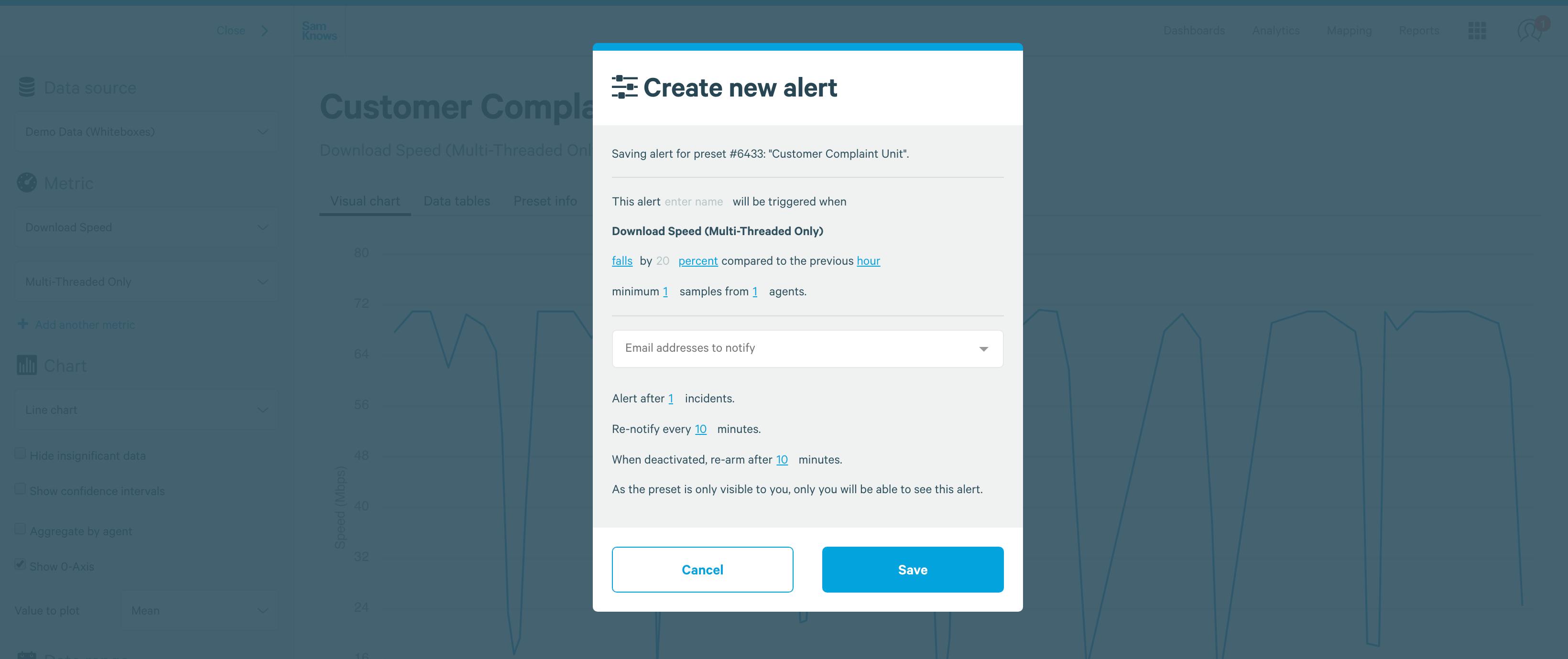This screenshot has height=659, width=1568.
Task: Open the Preset info tab
Action: click(x=545, y=201)
